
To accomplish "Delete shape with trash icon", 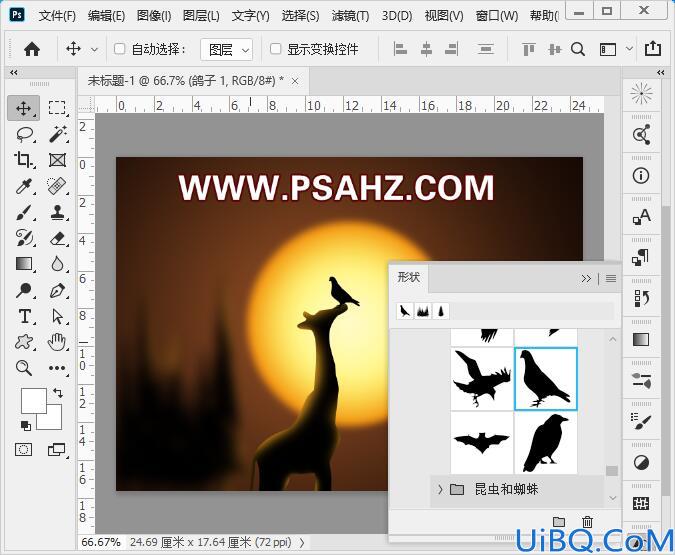I will (x=587, y=522).
